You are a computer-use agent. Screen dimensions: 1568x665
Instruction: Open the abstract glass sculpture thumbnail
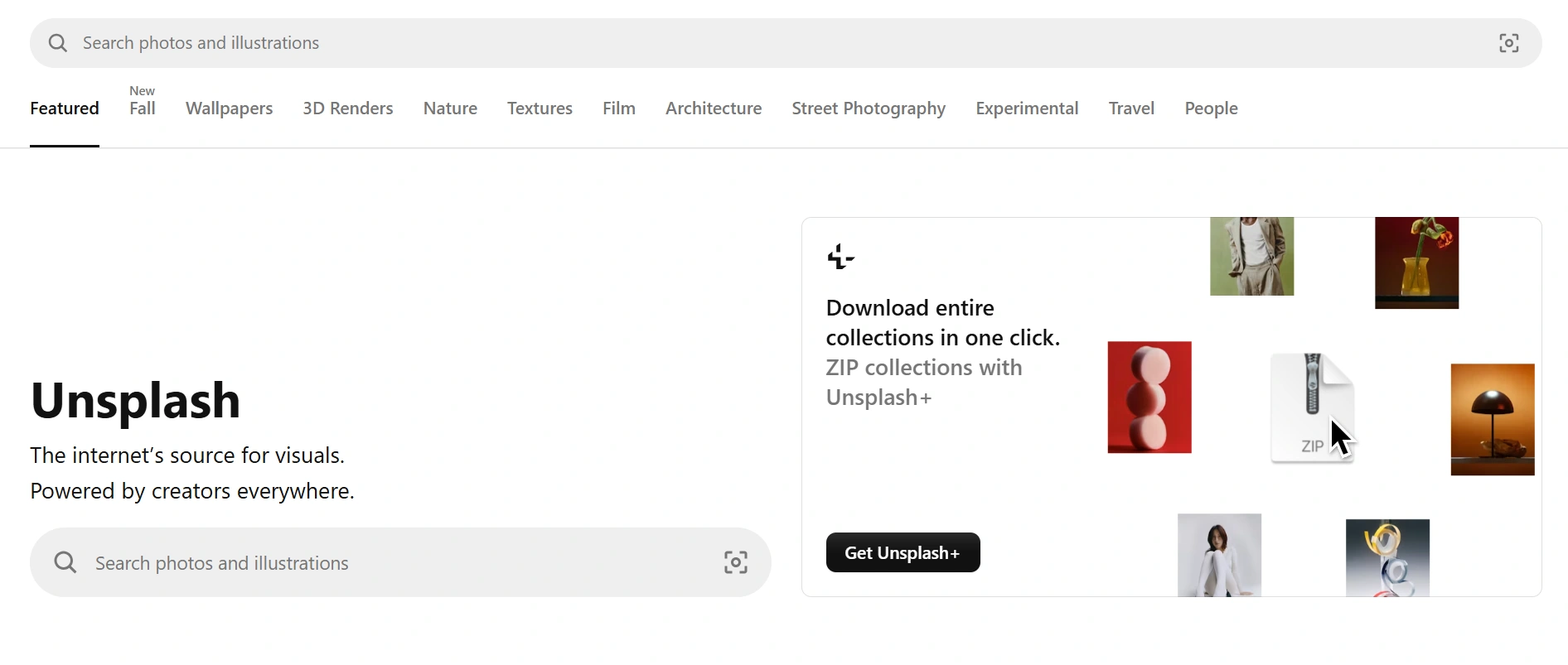(x=1388, y=558)
